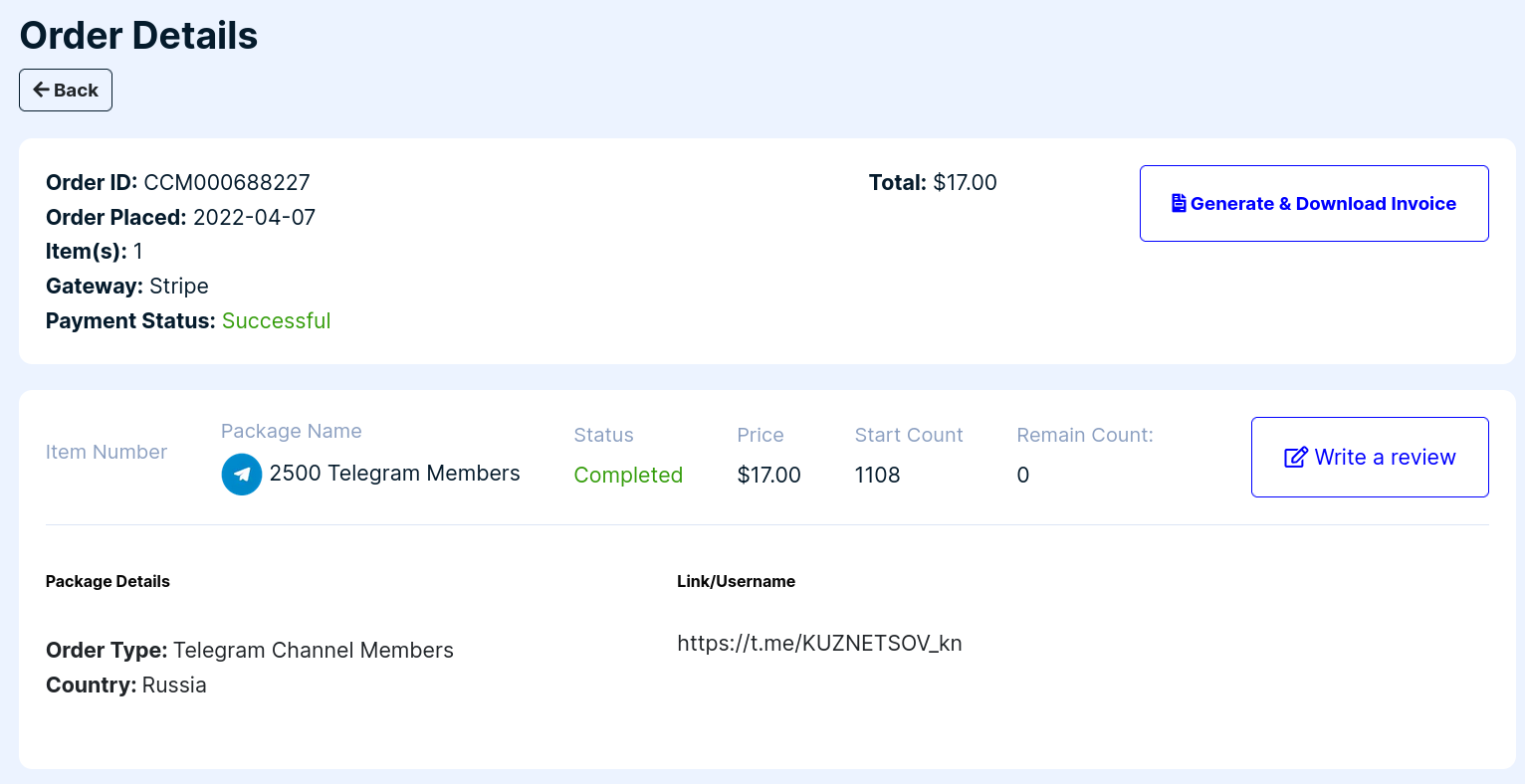Click the Completed status text
This screenshot has height=784, width=1525.
628,475
